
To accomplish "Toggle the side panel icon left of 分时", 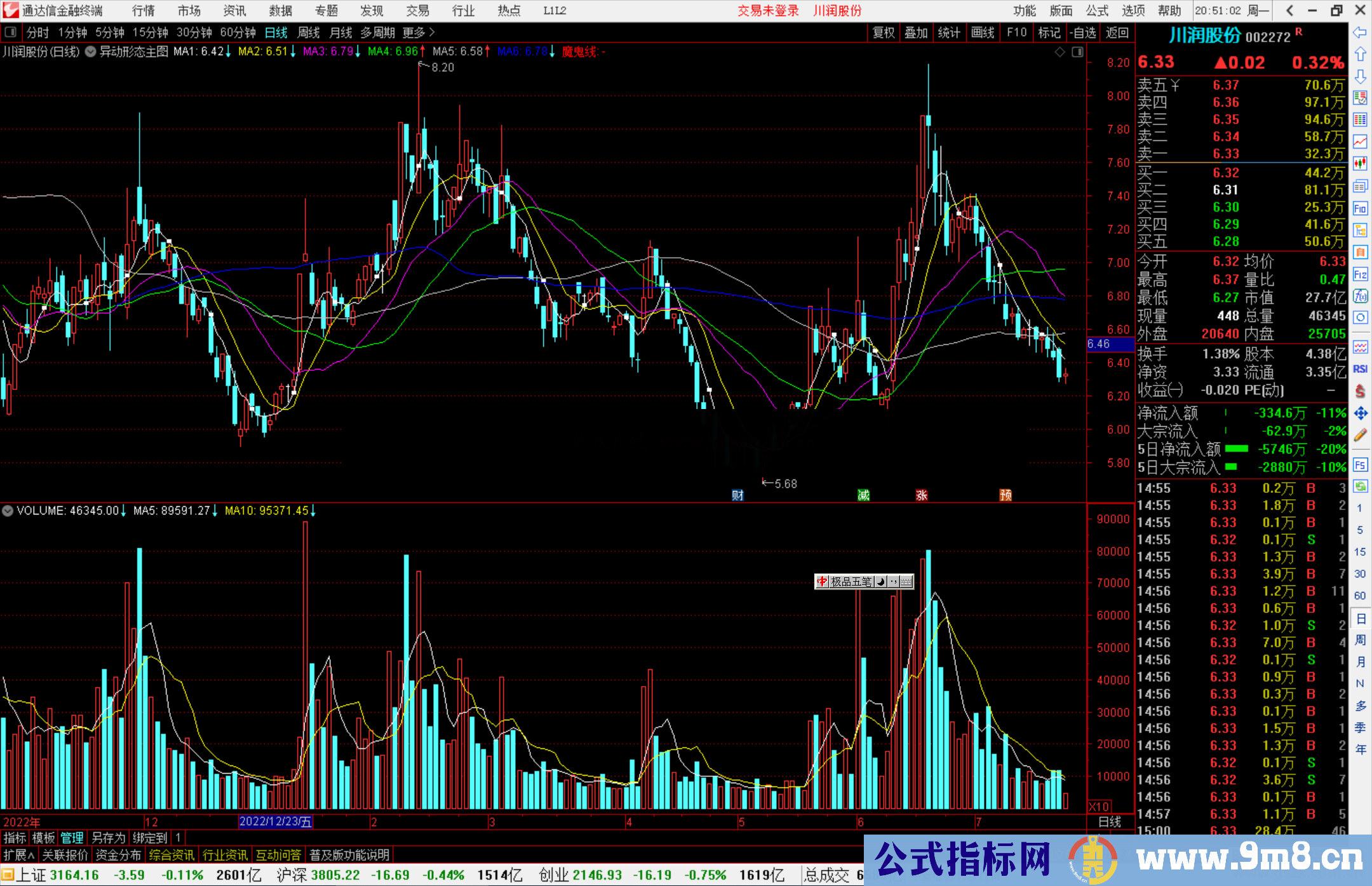I will [x=11, y=32].
